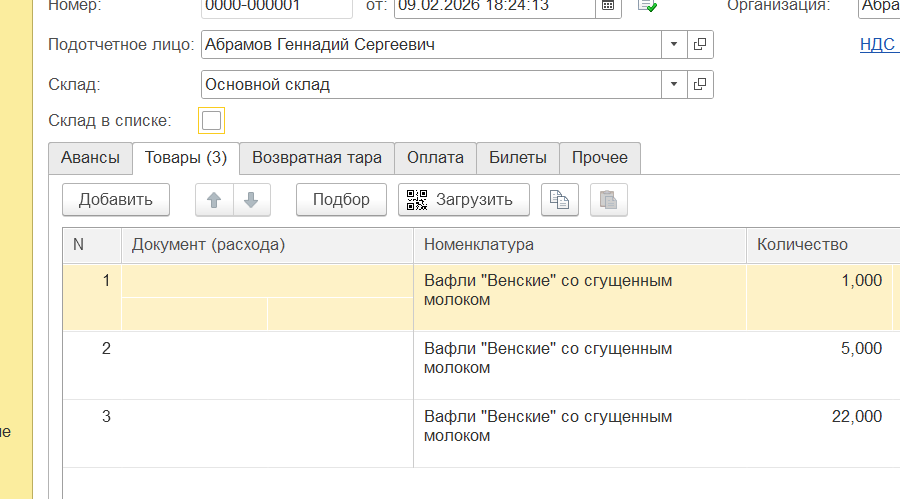Click the Номер input field
The height and width of the screenshot is (499, 900).
pos(276,7)
